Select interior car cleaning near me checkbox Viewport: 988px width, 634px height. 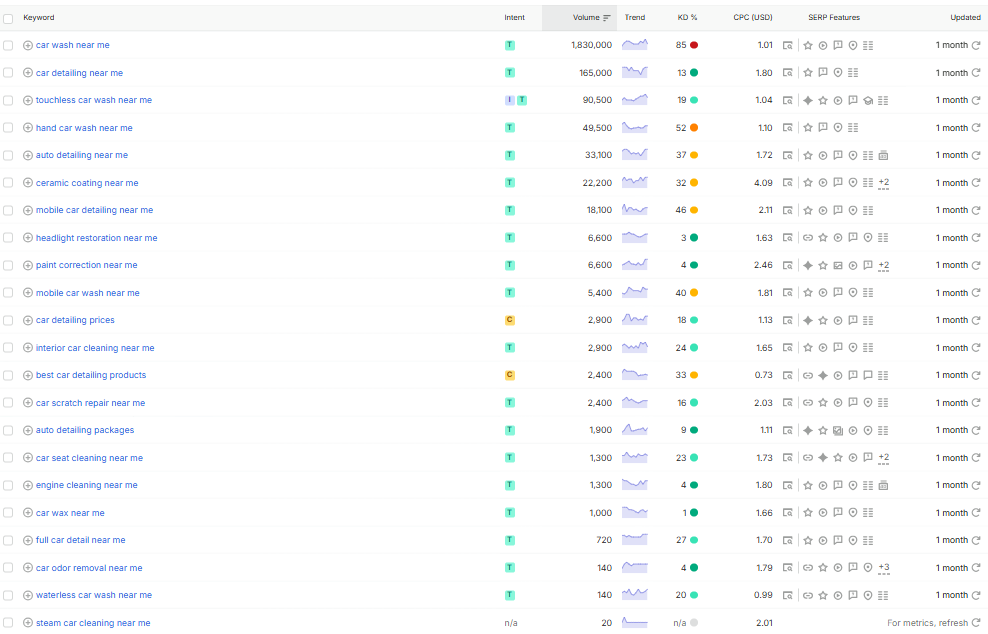(x=8, y=348)
